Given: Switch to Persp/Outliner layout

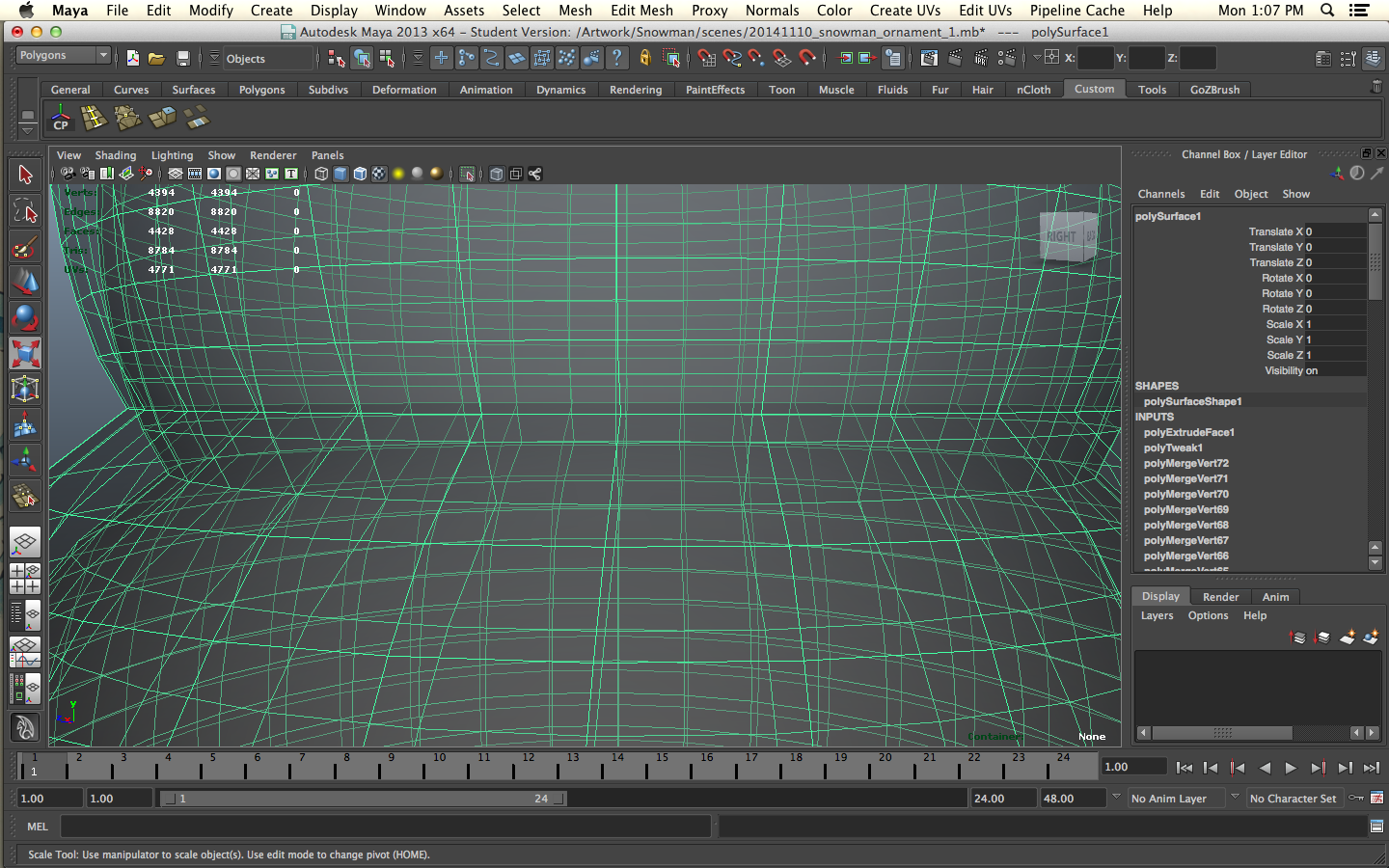Looking at the screenshot, I should coord(25,614).
